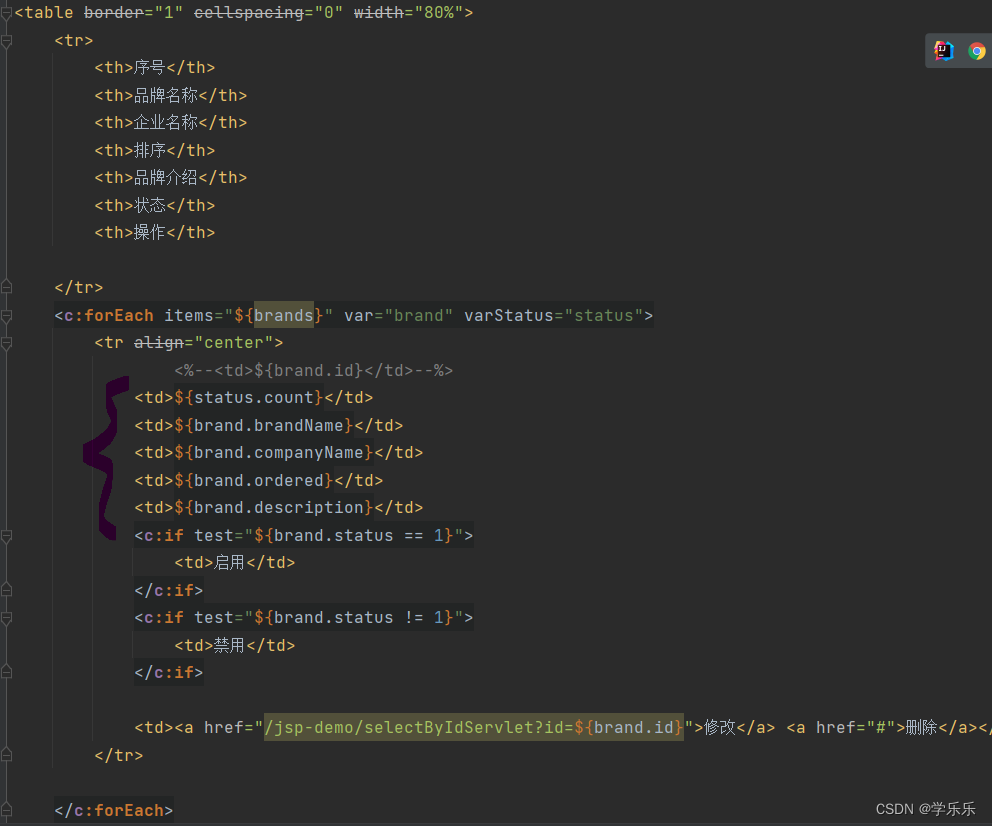992x826 pixels.
Task: Place cursor on highlighted 'brands' variable
Action: click(x=283, y=315)
